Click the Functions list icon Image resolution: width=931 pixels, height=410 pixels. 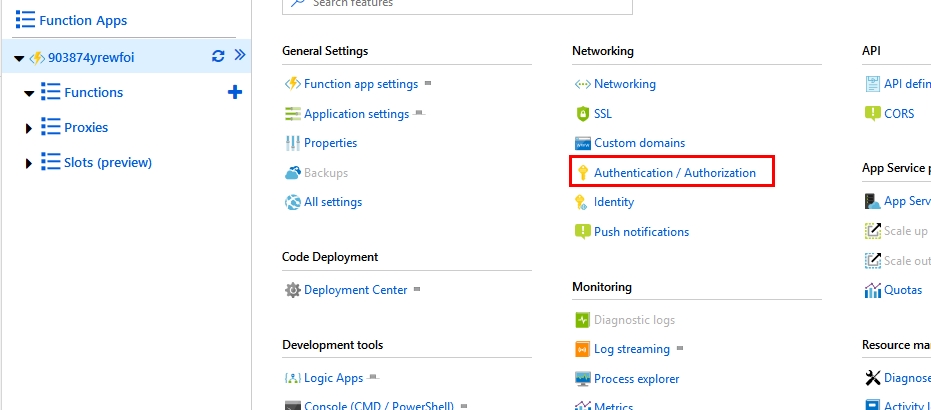(x=50, y=92)
